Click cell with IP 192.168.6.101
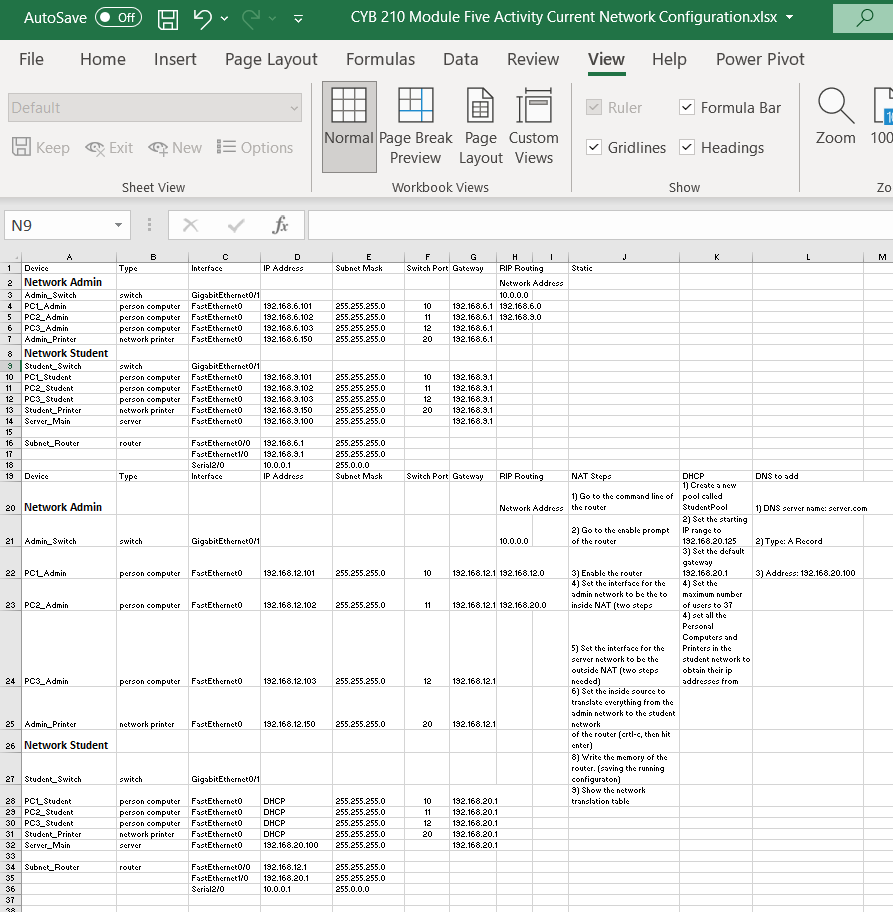893x912 pixels. [x=297, y=306]
